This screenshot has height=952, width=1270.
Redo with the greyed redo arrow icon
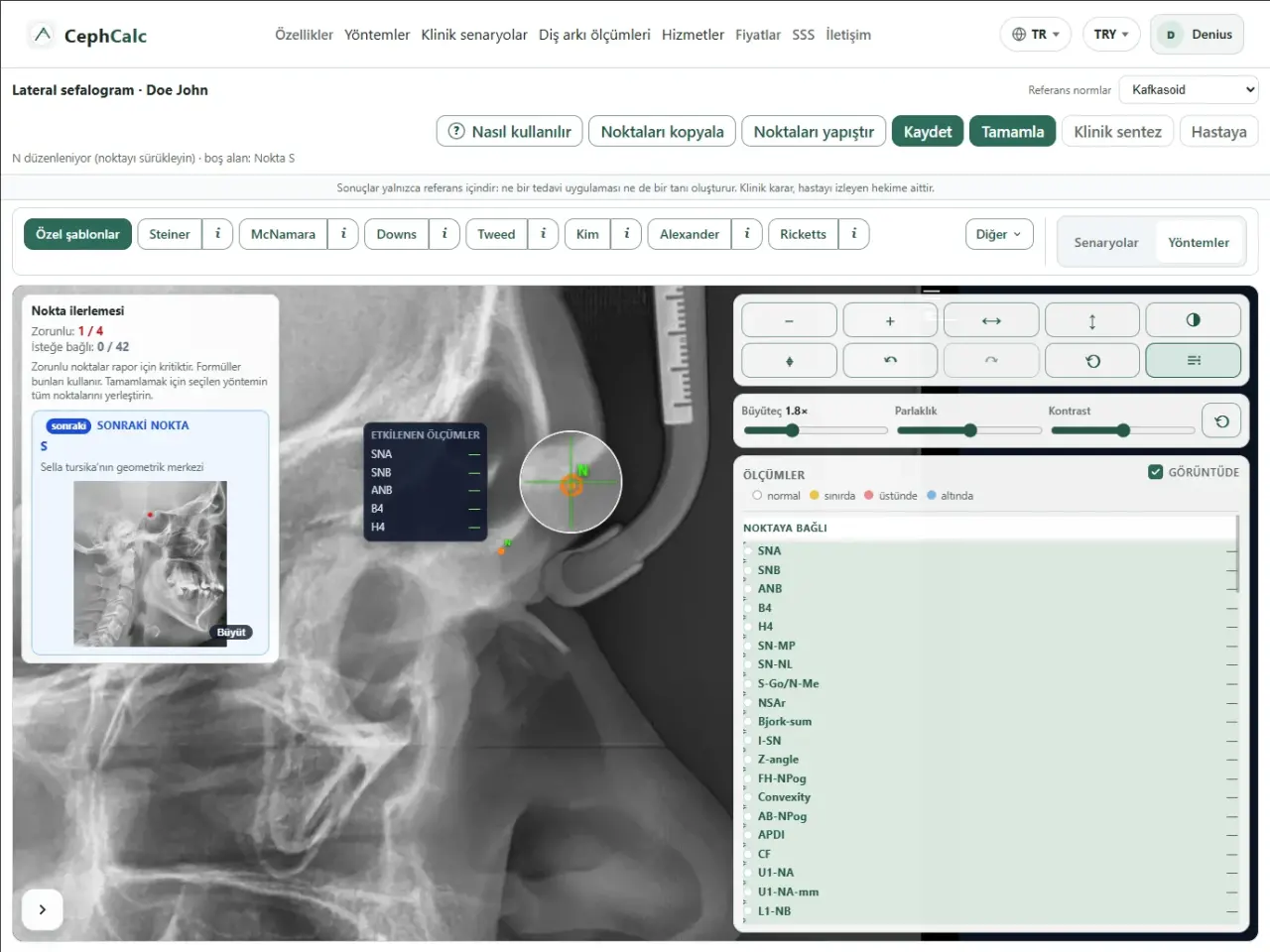(991, 361)
